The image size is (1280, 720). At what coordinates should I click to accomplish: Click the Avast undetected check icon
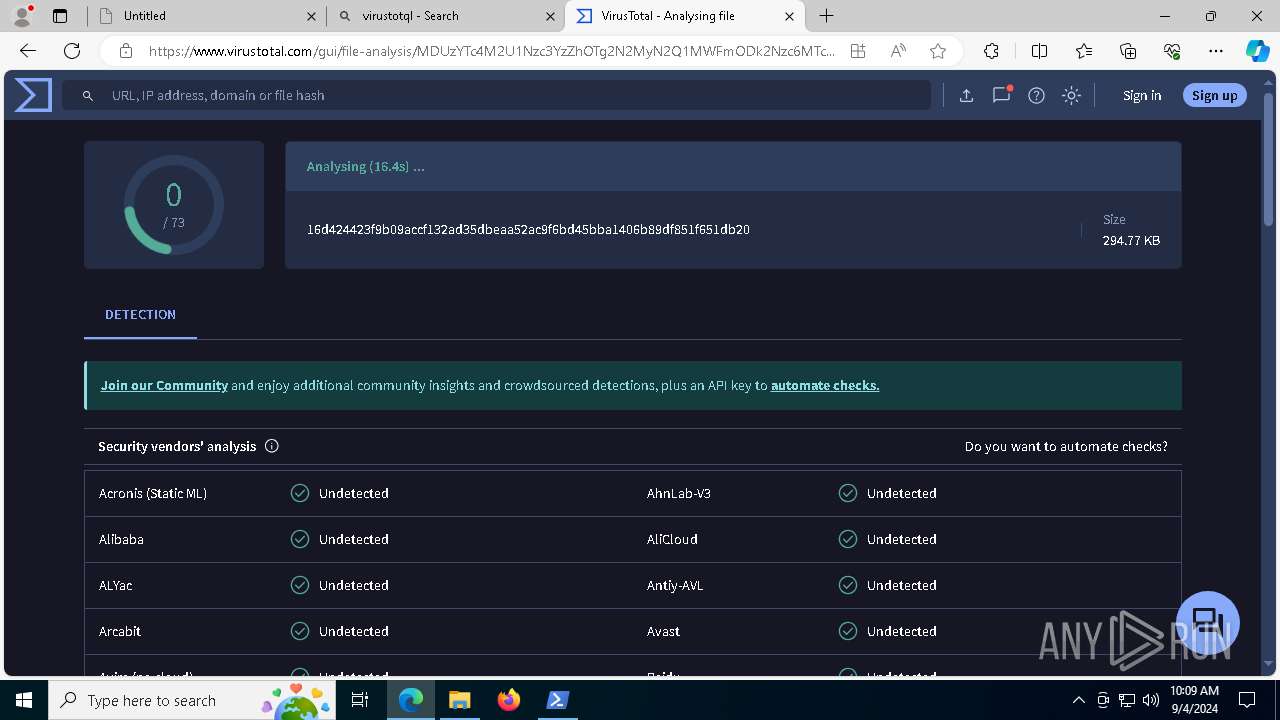point(848,631)
